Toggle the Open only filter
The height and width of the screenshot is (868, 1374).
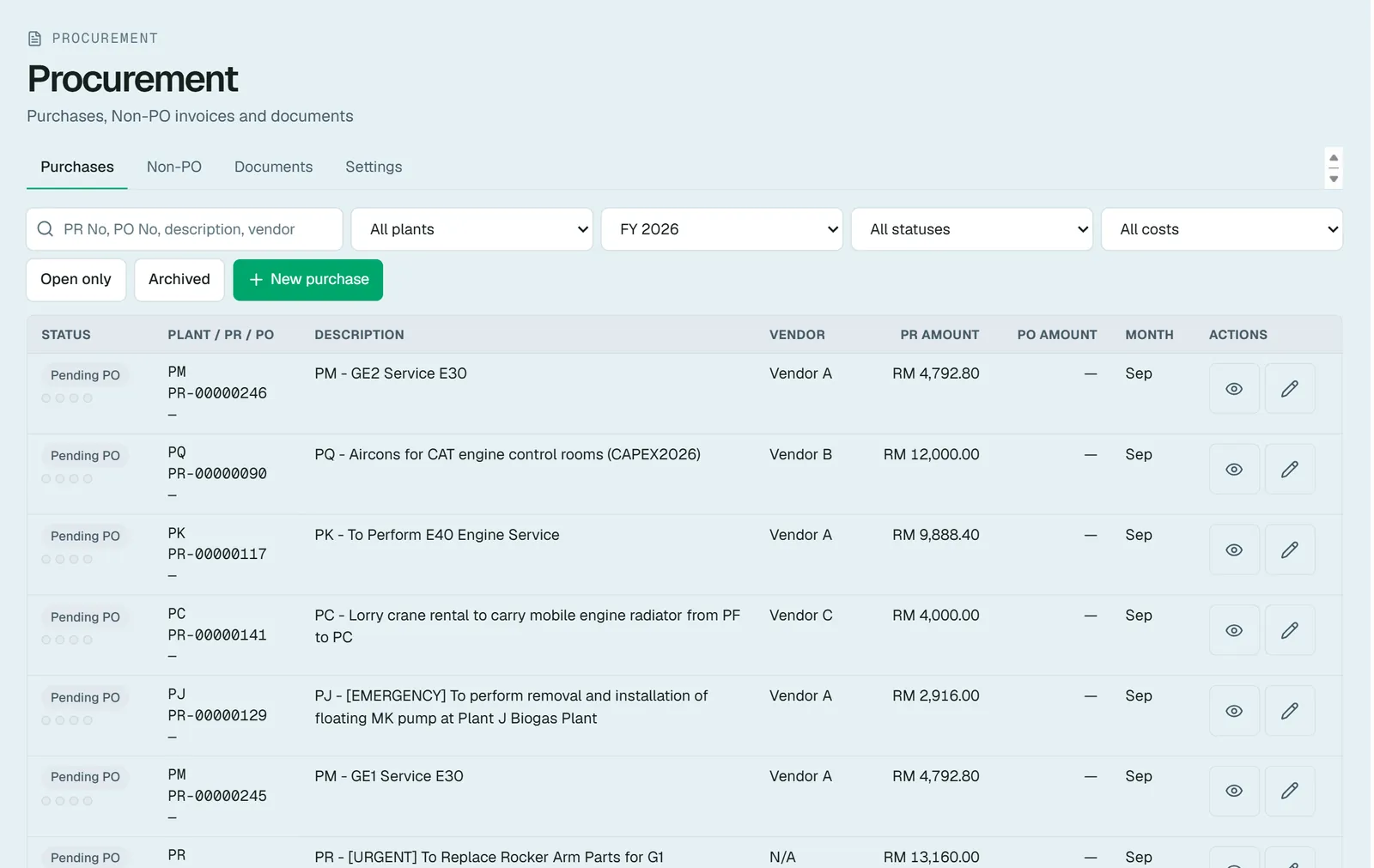tap(76, 280)
